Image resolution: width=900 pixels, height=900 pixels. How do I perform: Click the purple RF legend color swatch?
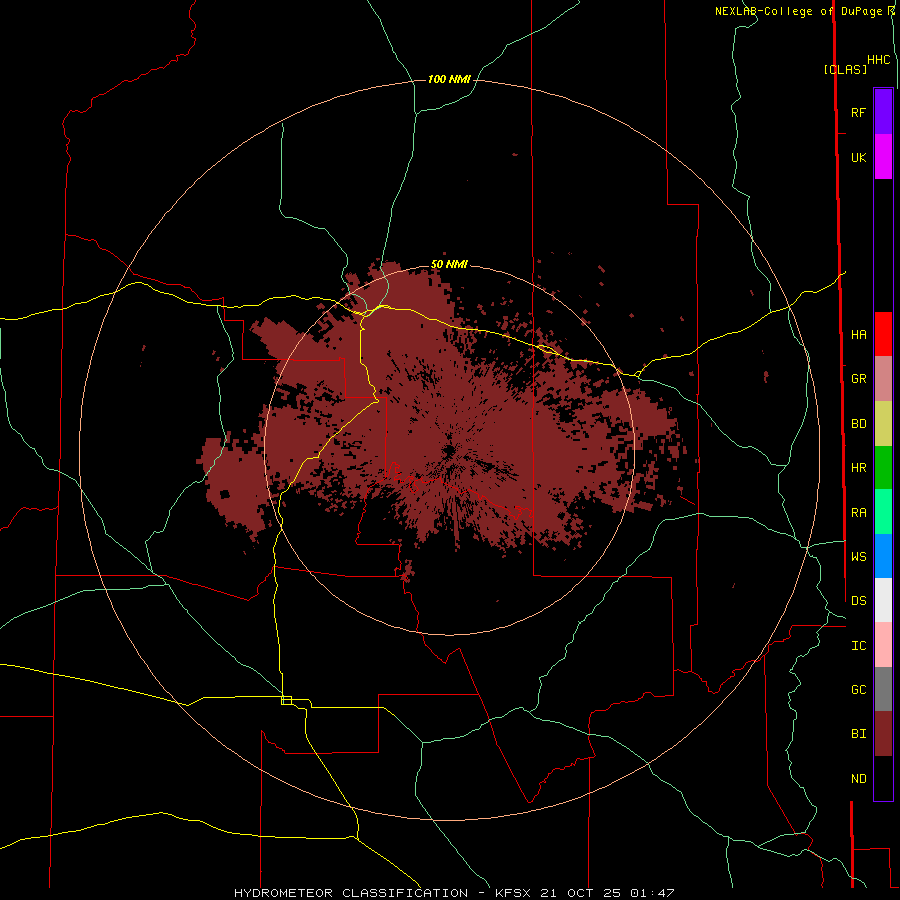point(883,112)
